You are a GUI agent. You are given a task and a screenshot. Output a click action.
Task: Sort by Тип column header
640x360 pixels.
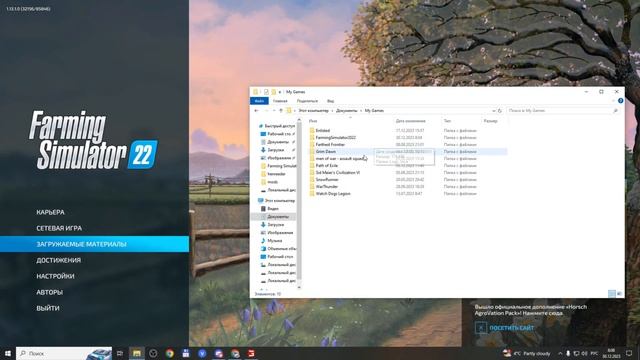coord(447,121)
